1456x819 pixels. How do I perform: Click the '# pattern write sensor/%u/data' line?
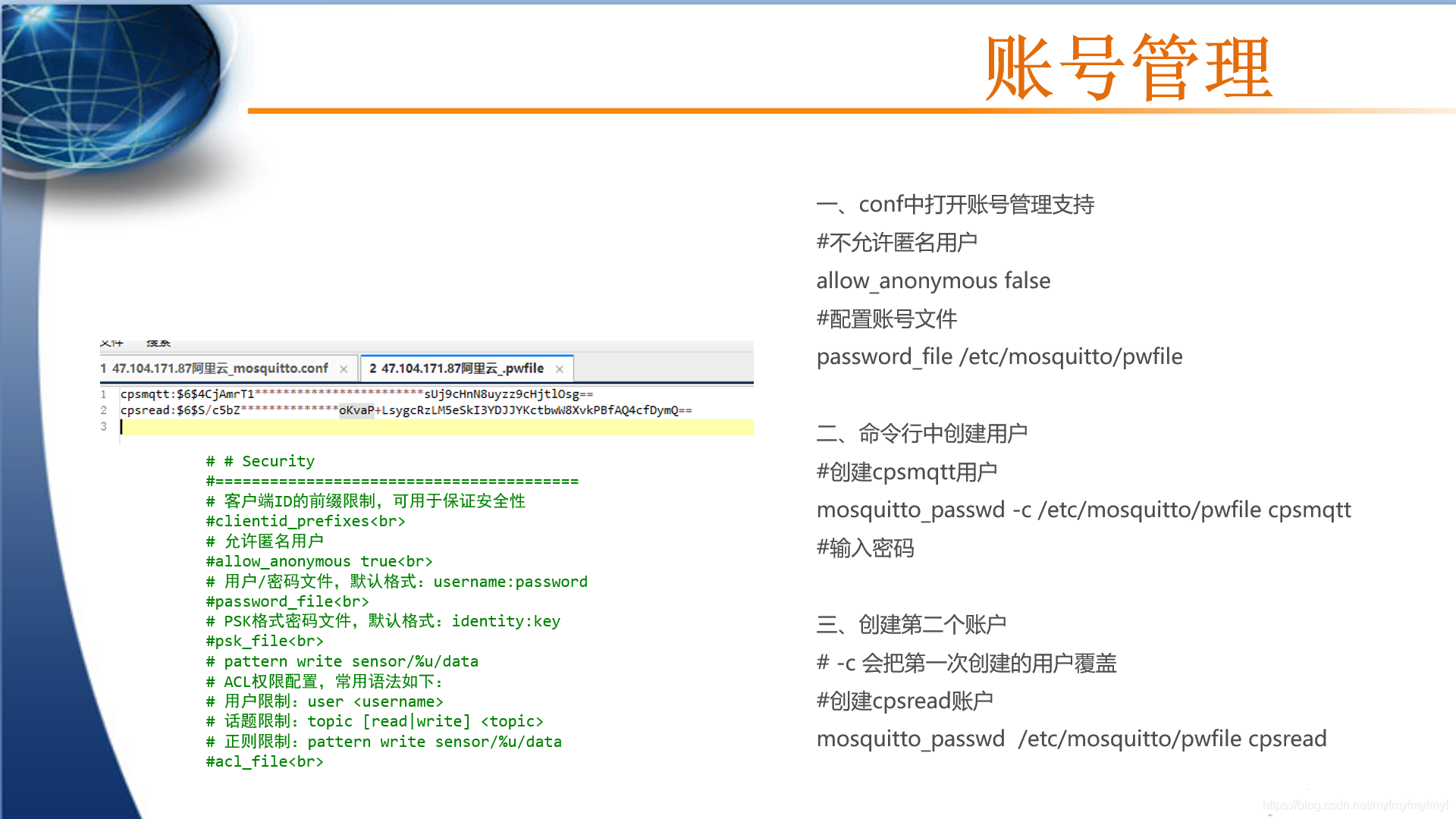pos(342,661)
